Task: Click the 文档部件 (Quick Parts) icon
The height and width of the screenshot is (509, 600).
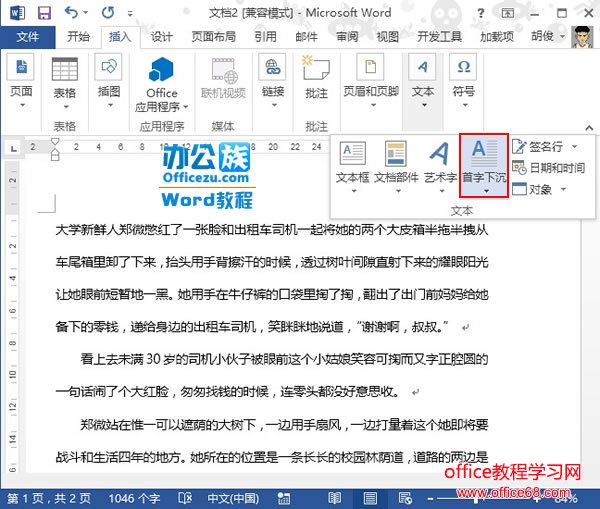Action: click(x=396, y=153)
